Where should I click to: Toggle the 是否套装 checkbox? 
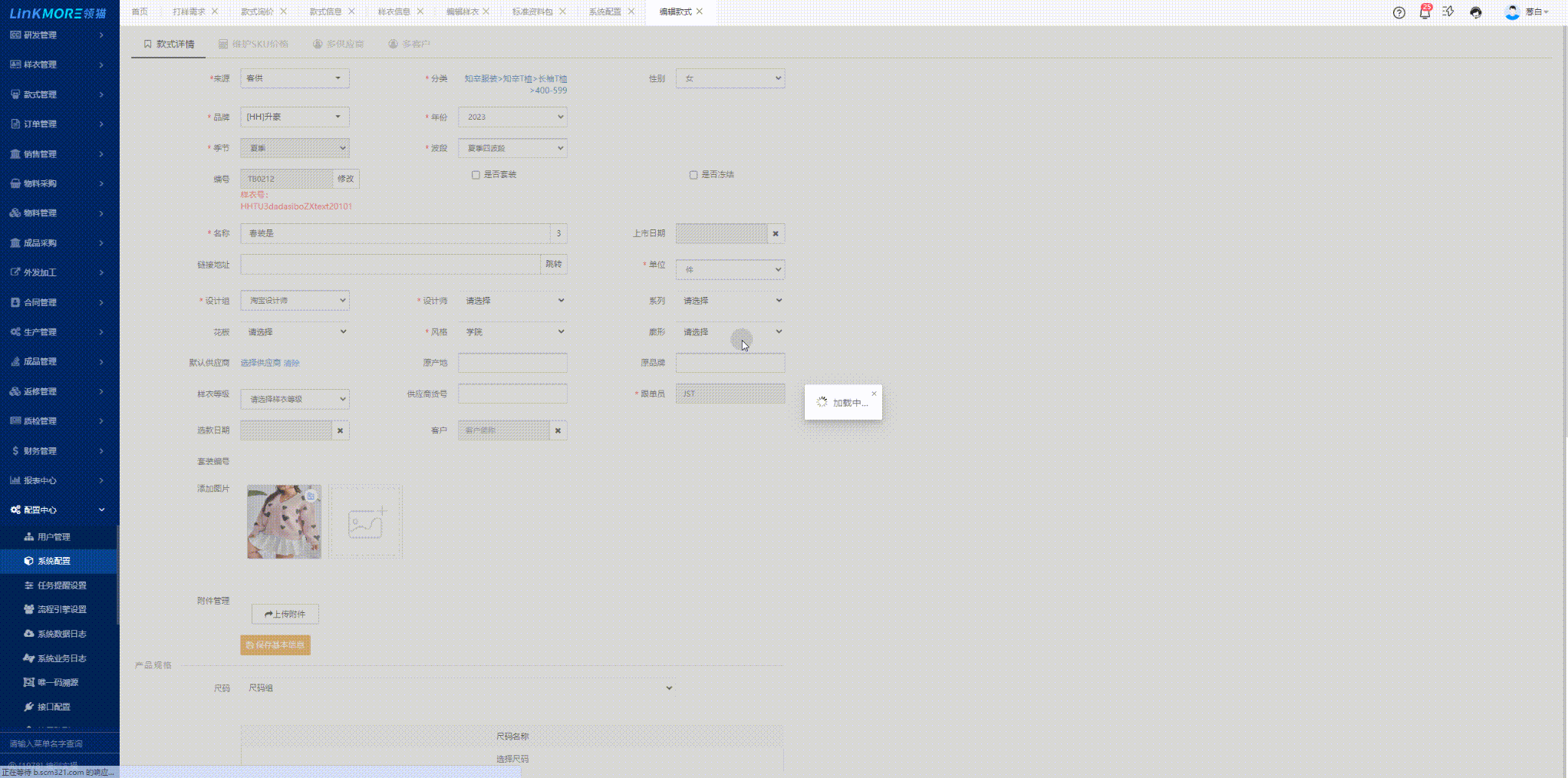pyautogui.click(x=476, y=175)
